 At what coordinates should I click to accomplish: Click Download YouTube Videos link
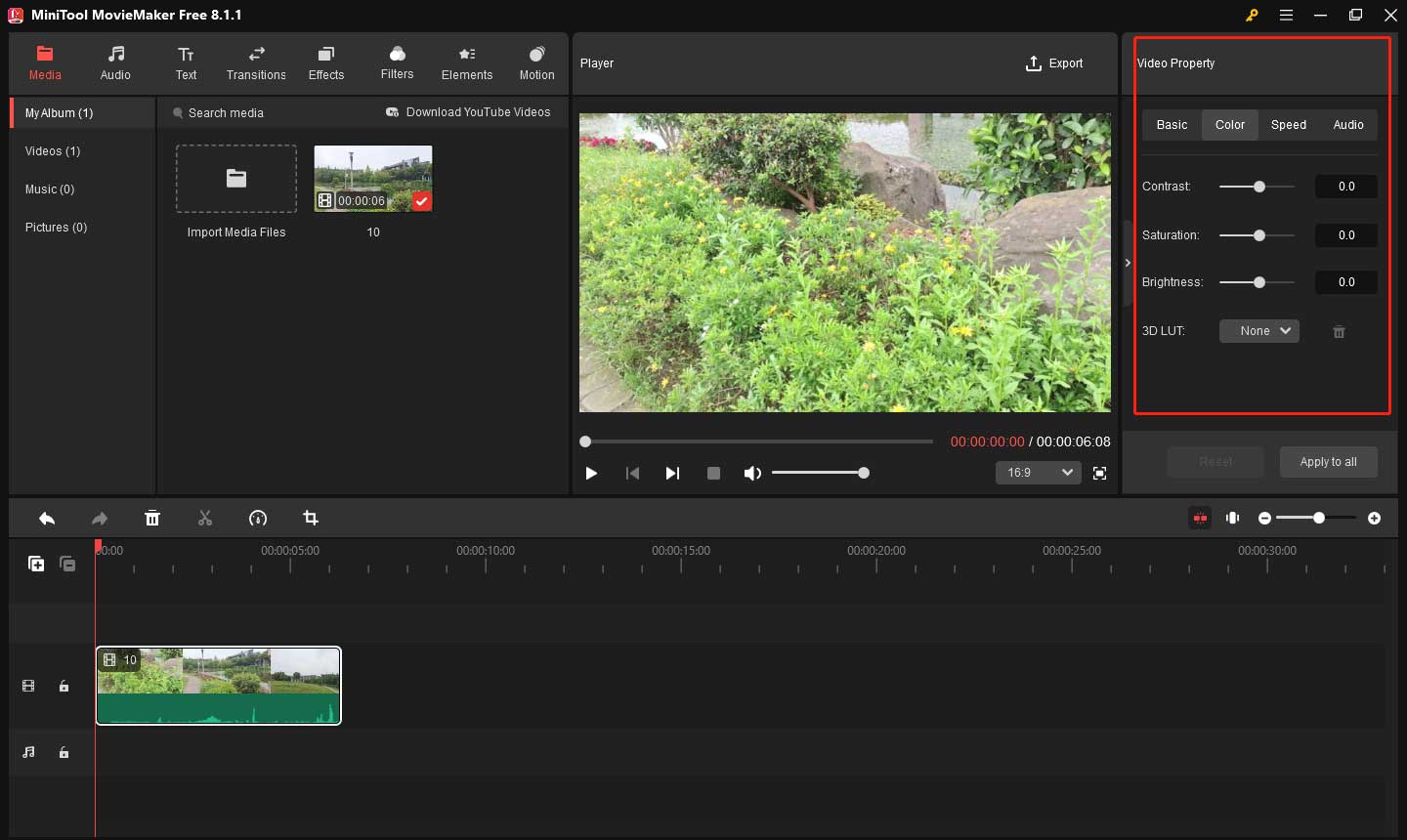pyautogui.click(x=468, y=112)
